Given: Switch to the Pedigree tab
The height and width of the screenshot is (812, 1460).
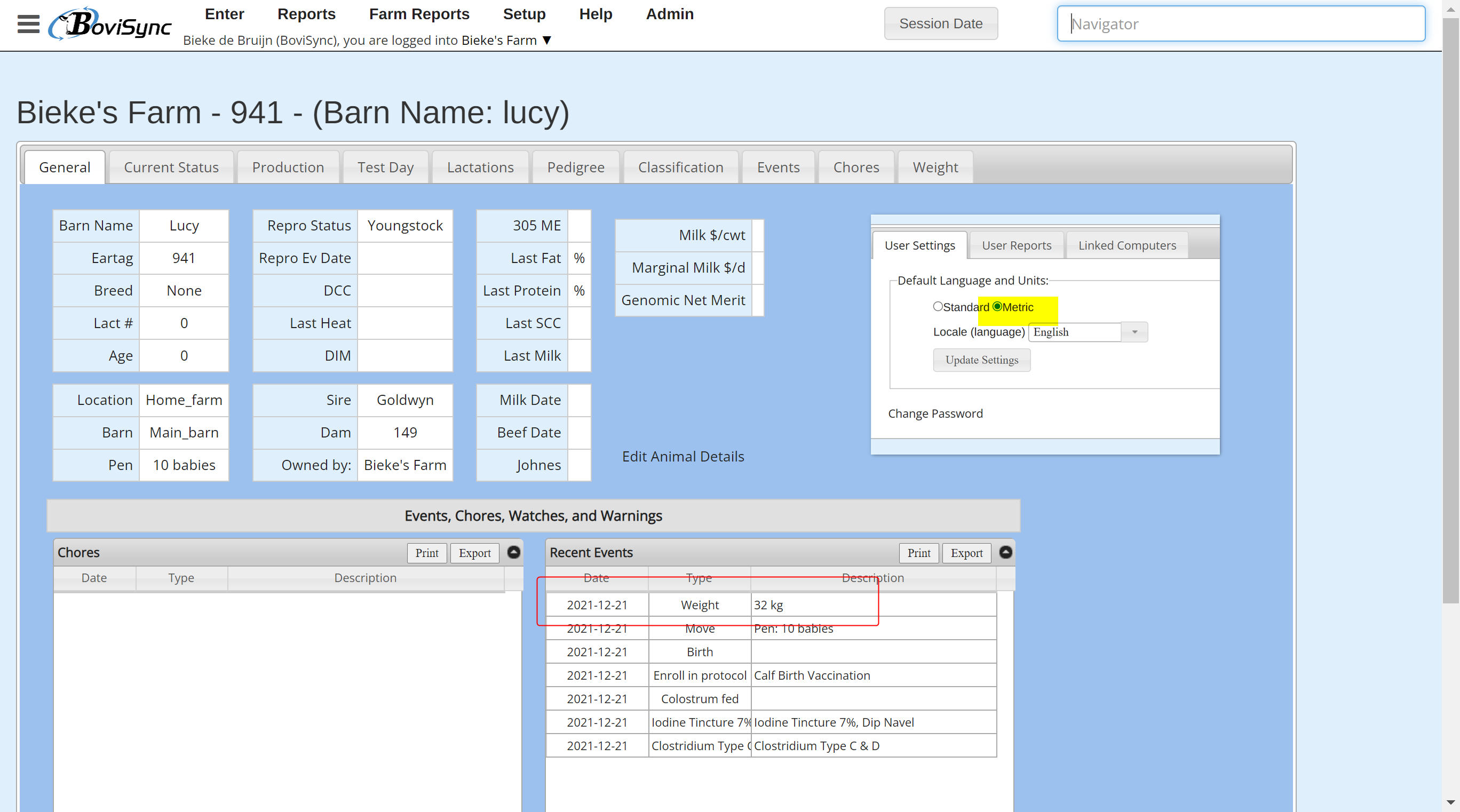Looking at the screenshot, I should pyautogui.click(x=576, y=167).
